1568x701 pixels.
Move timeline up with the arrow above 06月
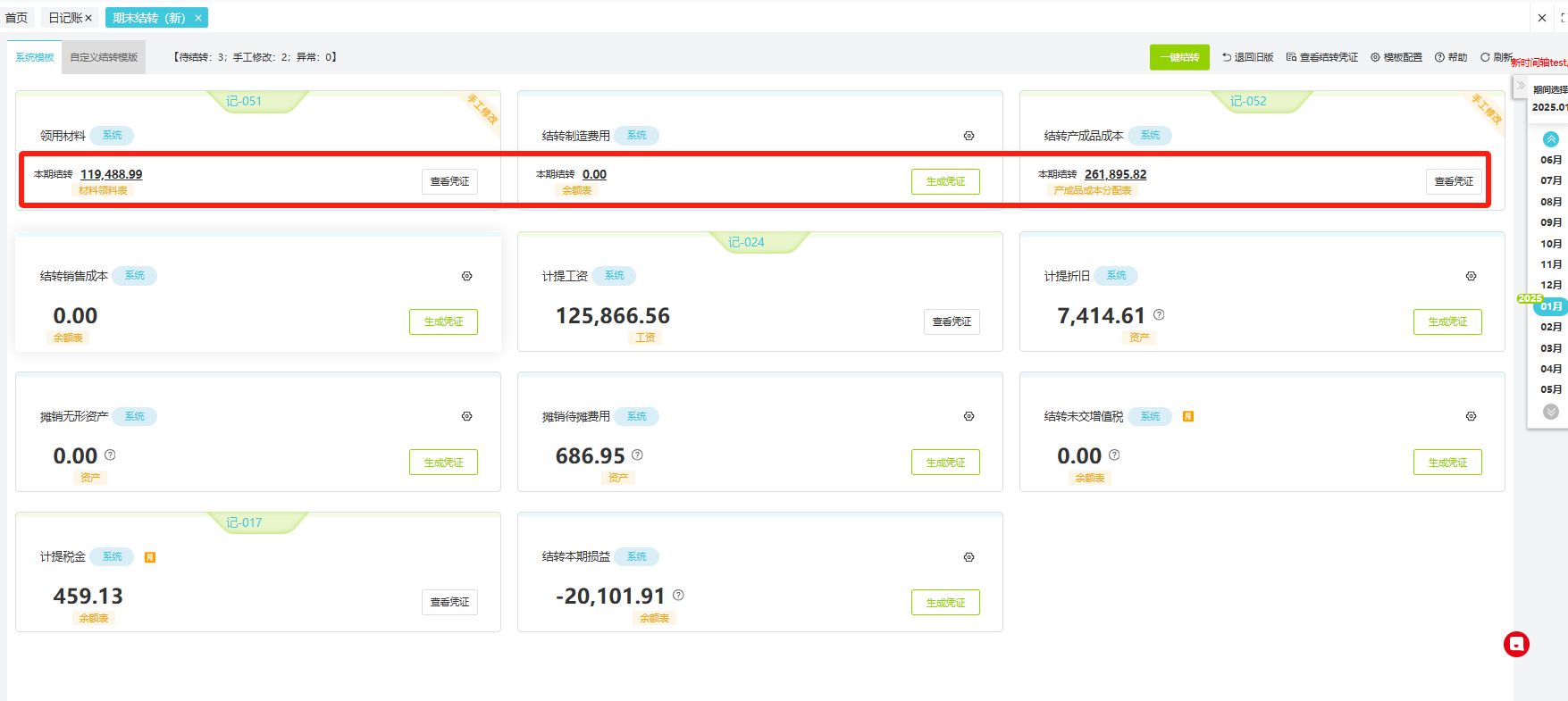1551,139
